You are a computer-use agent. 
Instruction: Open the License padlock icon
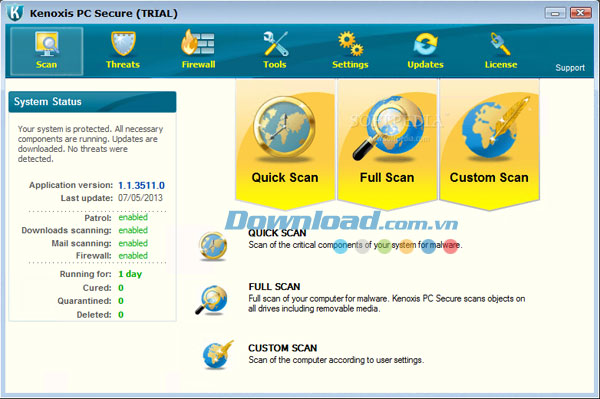500,44
